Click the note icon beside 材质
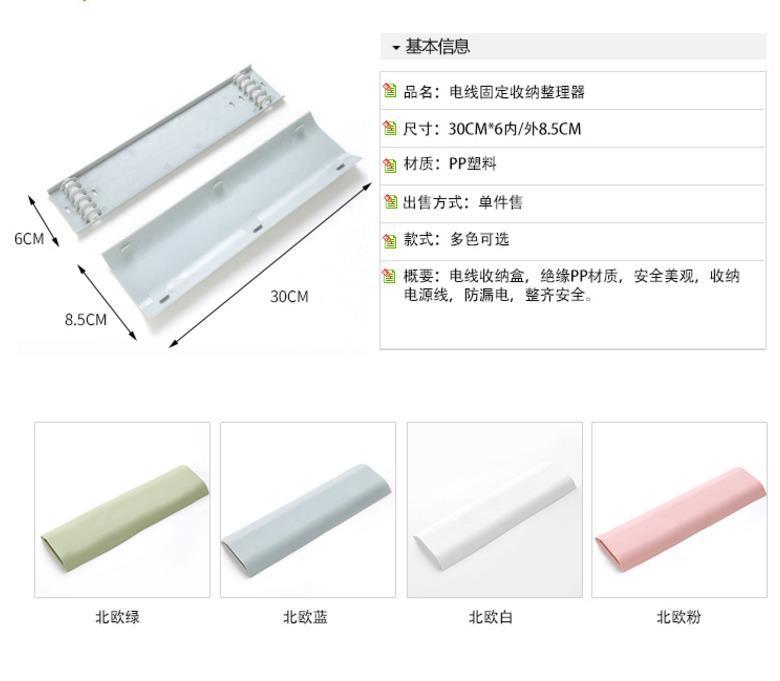 (390, 165)
